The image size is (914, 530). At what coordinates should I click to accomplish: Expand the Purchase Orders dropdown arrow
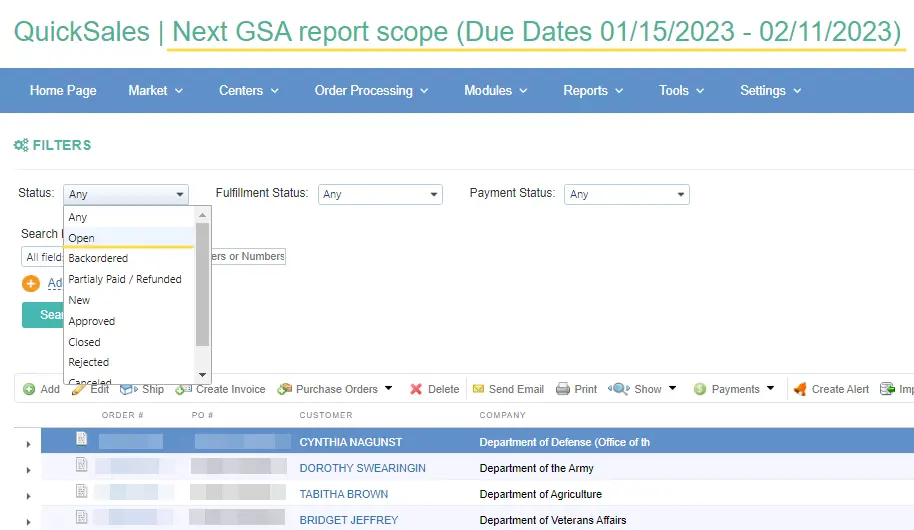click(x=389, y=388)
